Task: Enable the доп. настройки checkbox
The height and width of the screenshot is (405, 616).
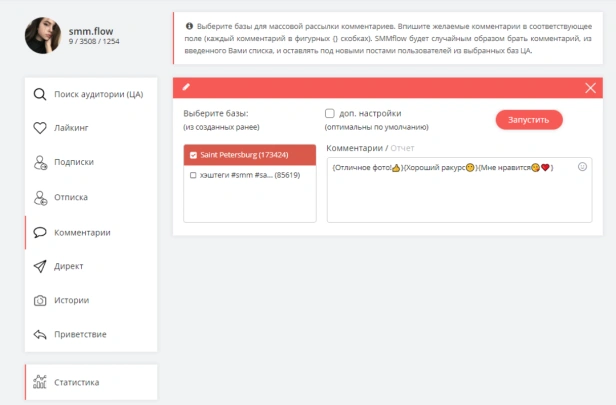Action: [330, 114]
